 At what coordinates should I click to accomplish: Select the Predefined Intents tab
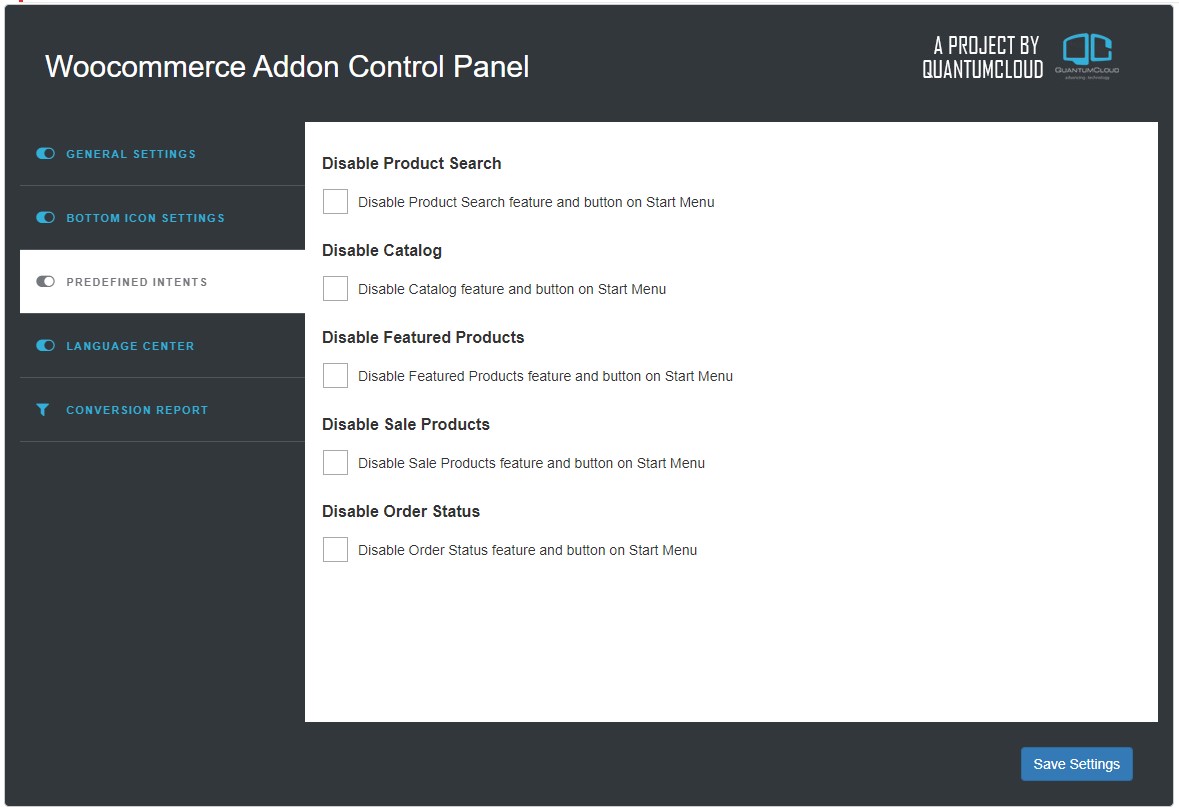pyautogui.click(x=137, y=282)
